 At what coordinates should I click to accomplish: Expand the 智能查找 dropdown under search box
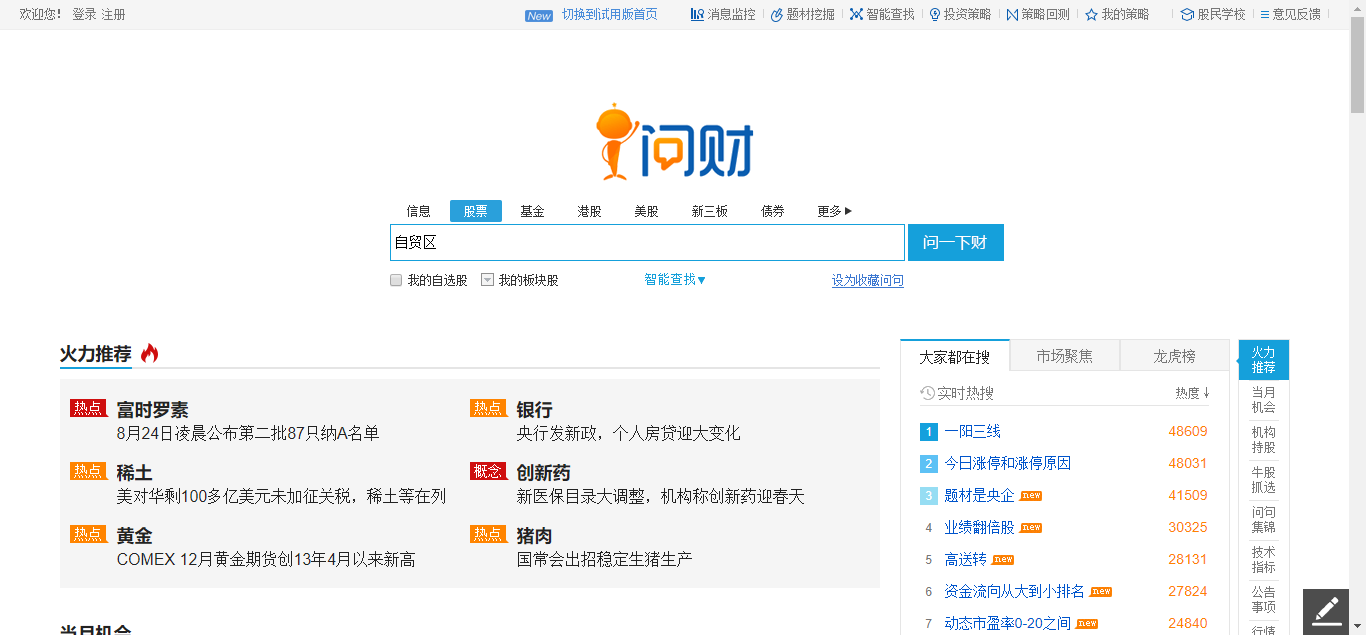coord(675,280)
